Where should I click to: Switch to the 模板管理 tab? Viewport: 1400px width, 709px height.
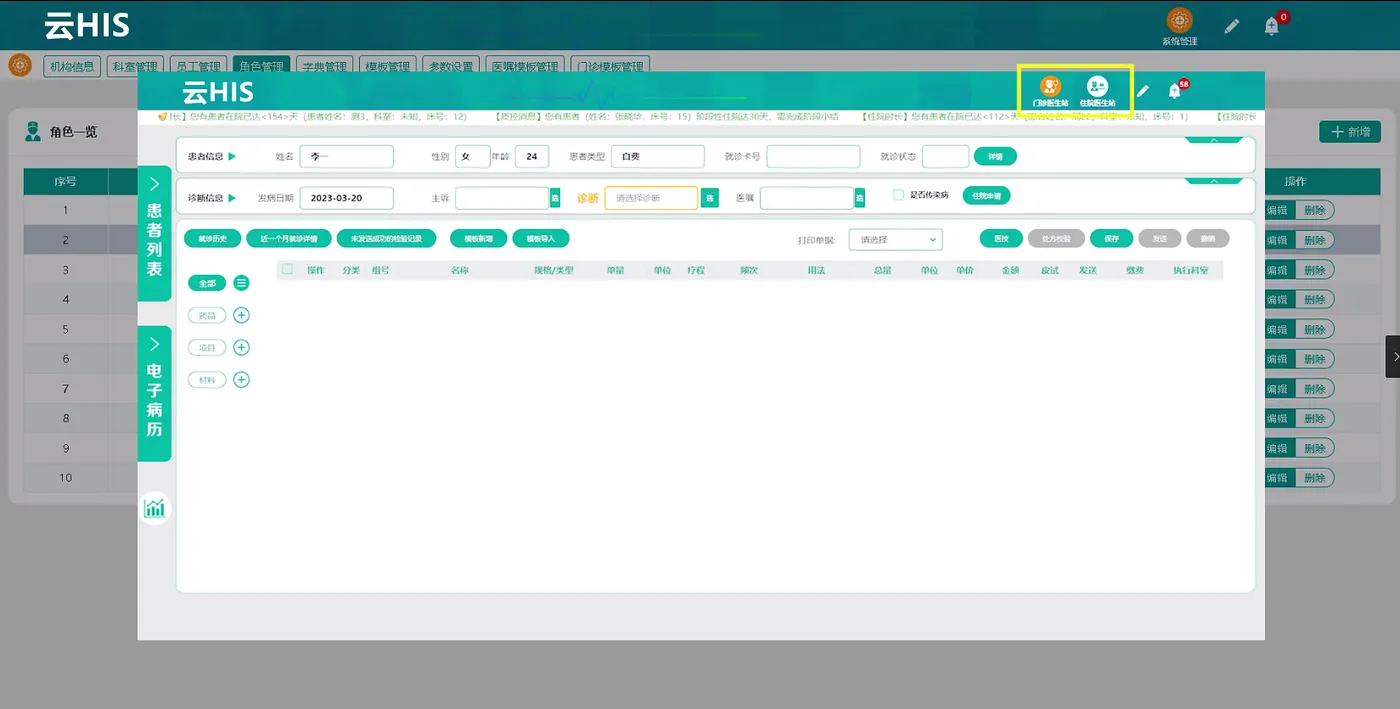coord(387,66)
